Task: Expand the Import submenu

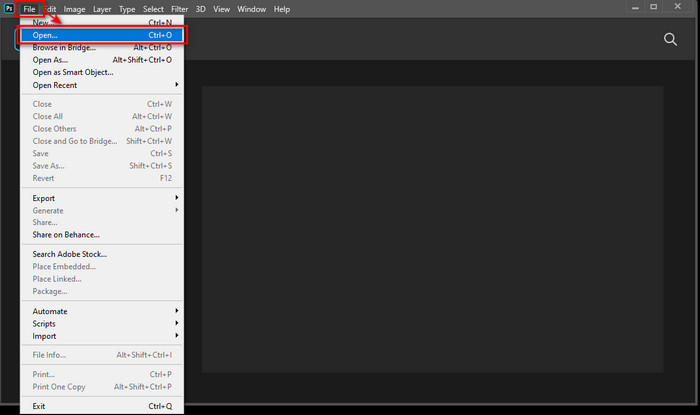Action: [102, 336]
